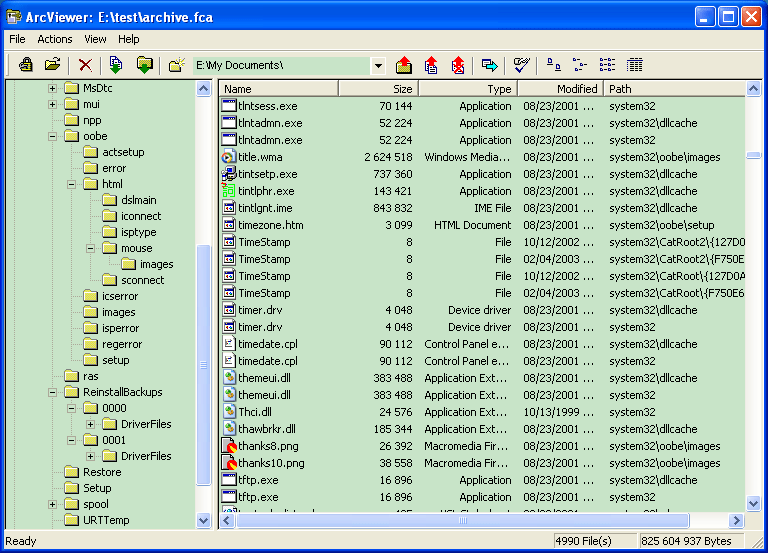Screen dimensions: 768x553
Task: Select the sconnect folder in tree
Action: pyautogui.click(x=143, y=281)
